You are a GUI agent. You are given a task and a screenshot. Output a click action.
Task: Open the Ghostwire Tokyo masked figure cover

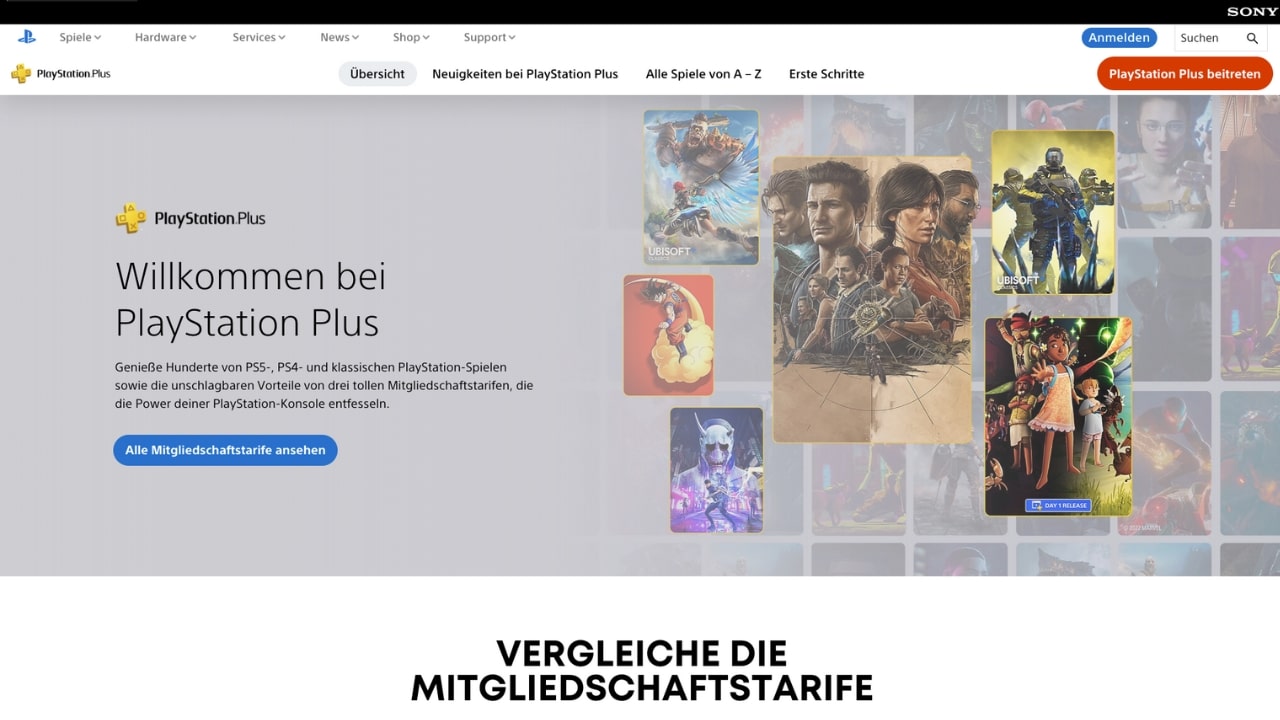[x=716, y=470]
